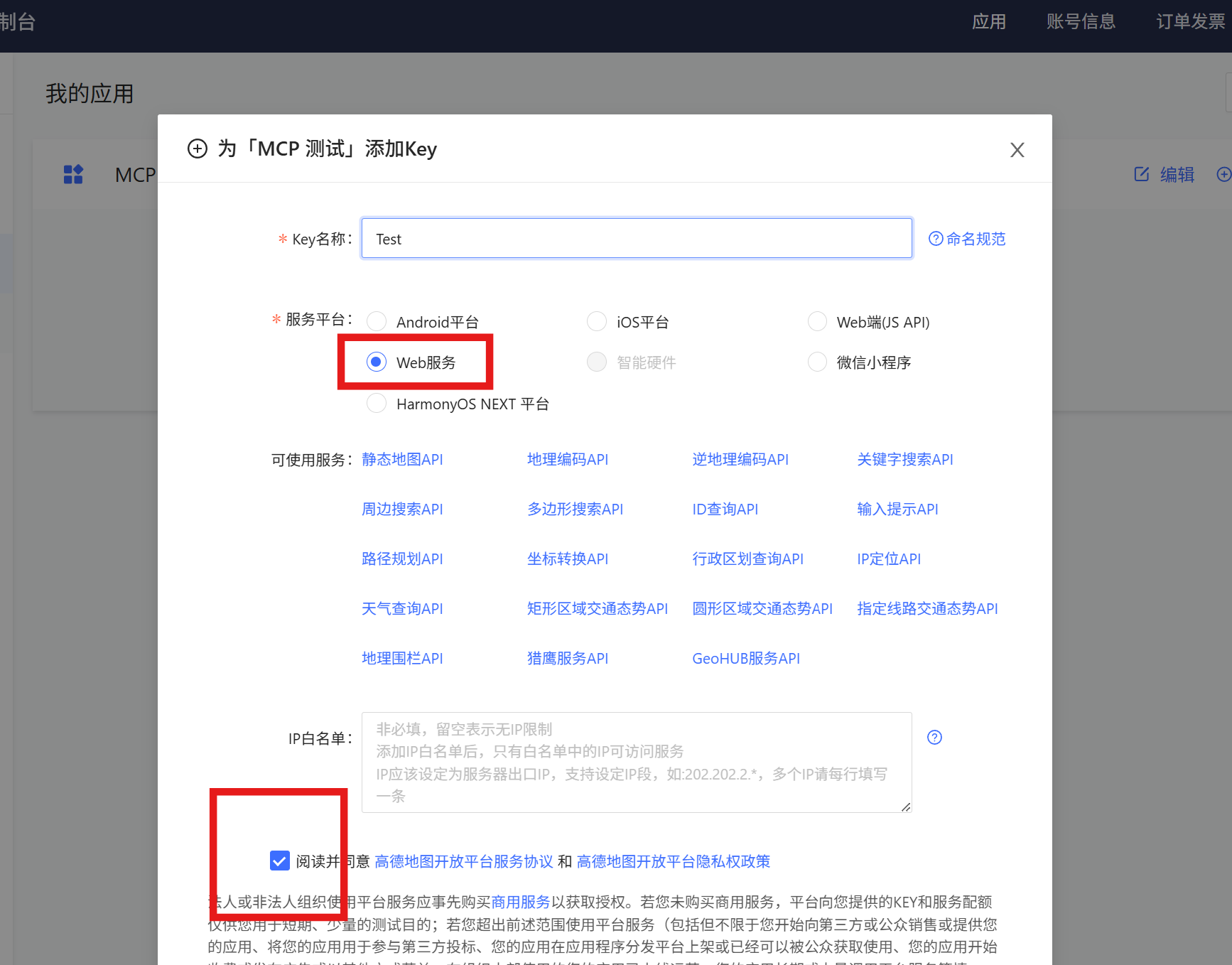Open 订单发票 in top navigation
The image size is (1232, 965).
click(x=1191, y=22)
